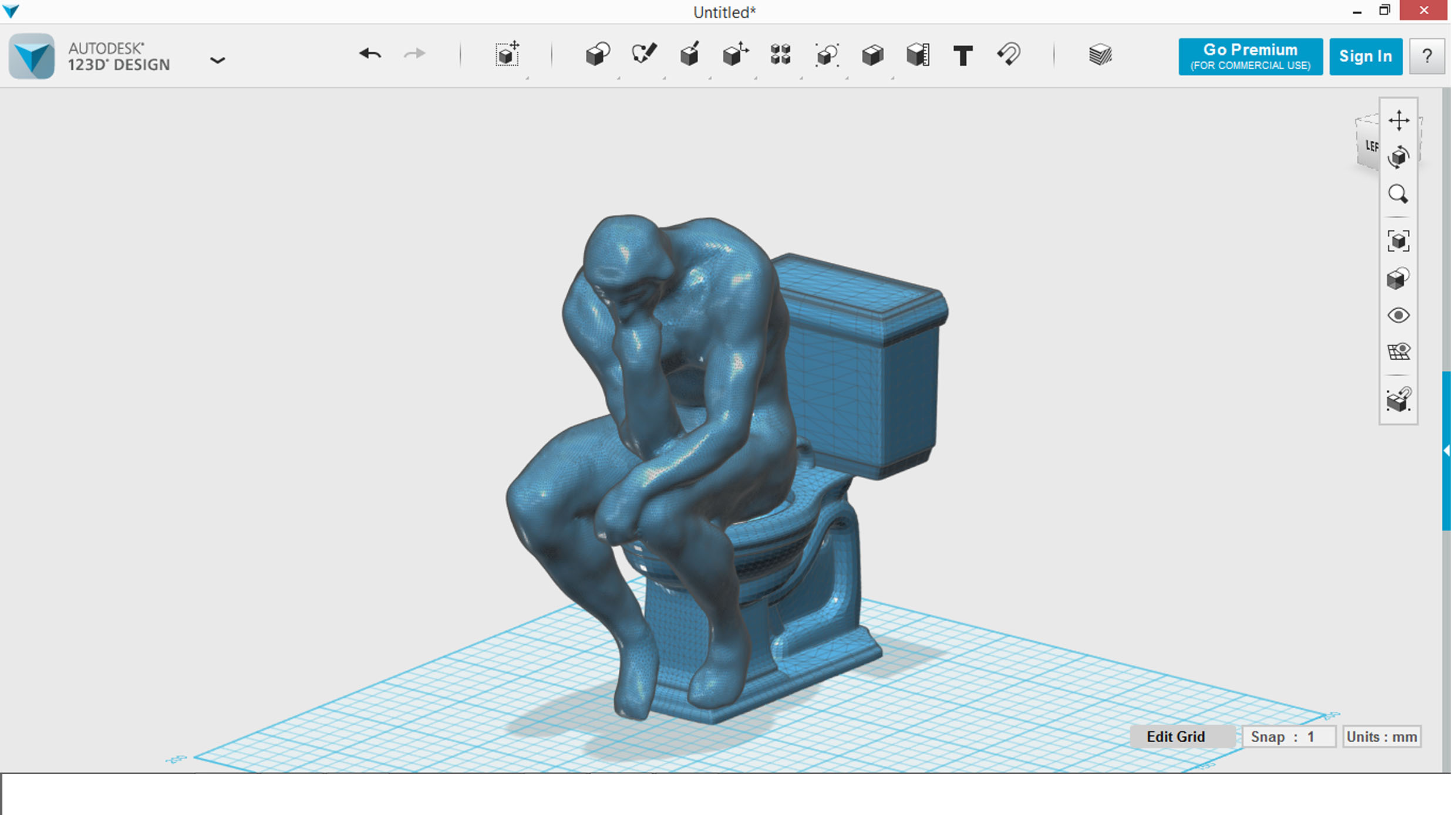Screen dimensions: 1456x815
Task: Restore down the application window
Action: click(x=1385, y=10)
